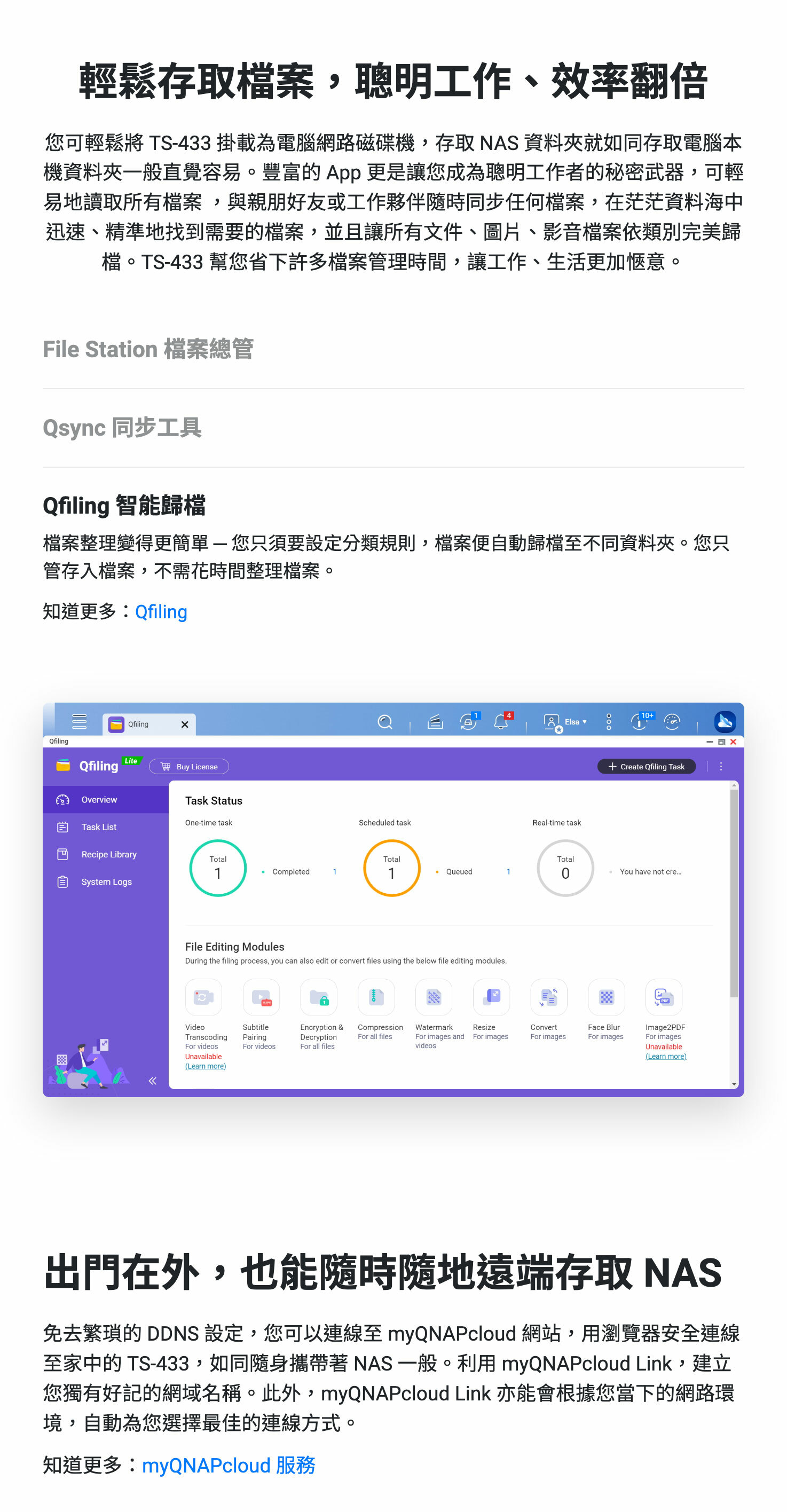The width and height of the screenshot is (787, 1512).
Task: Click the Scheduled task Total circle
Action: 391,868
